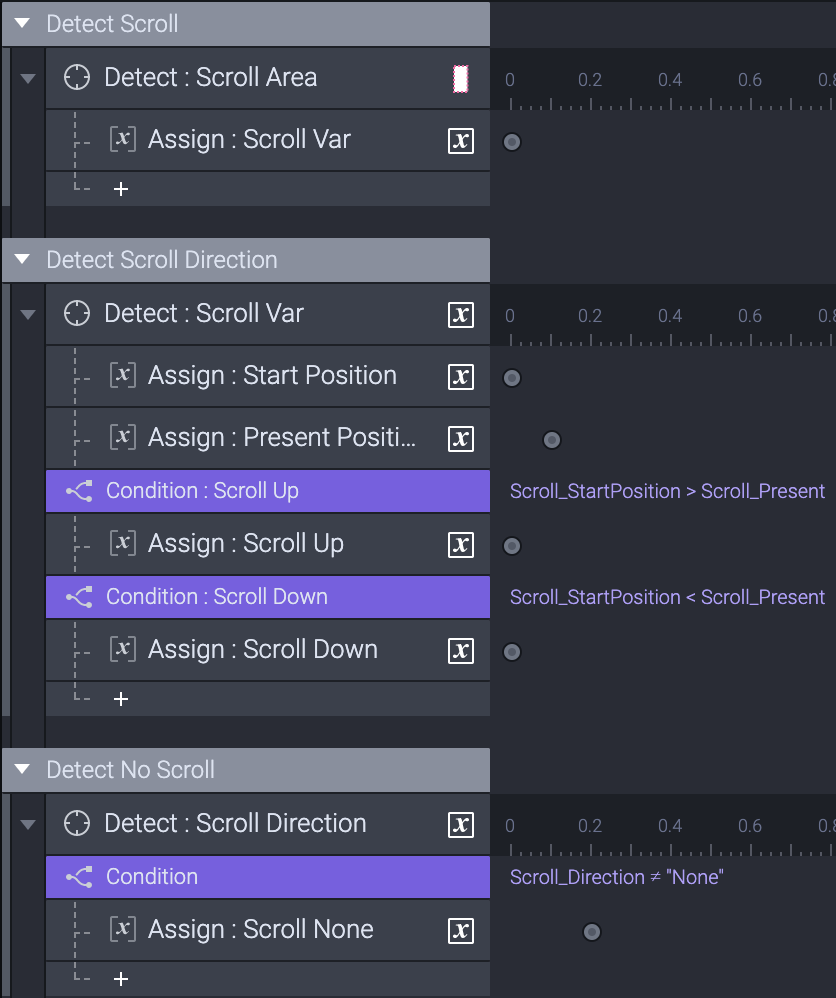Viewport: 836px width, 998px height.
Task: Click the variable icon on Assign : Scroll Var row
Action: (x=461, y=141)
